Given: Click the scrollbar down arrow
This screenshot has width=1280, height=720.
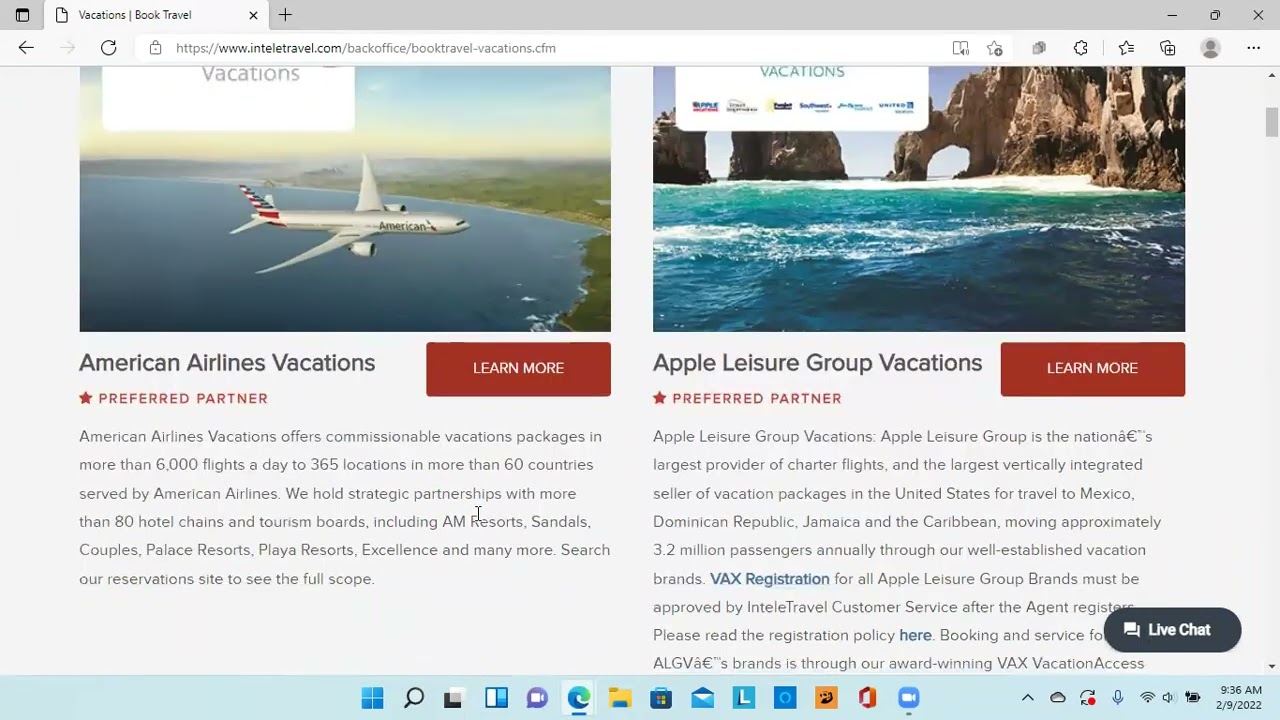Looking at the screenshot, I should [x=1272, y=666].
